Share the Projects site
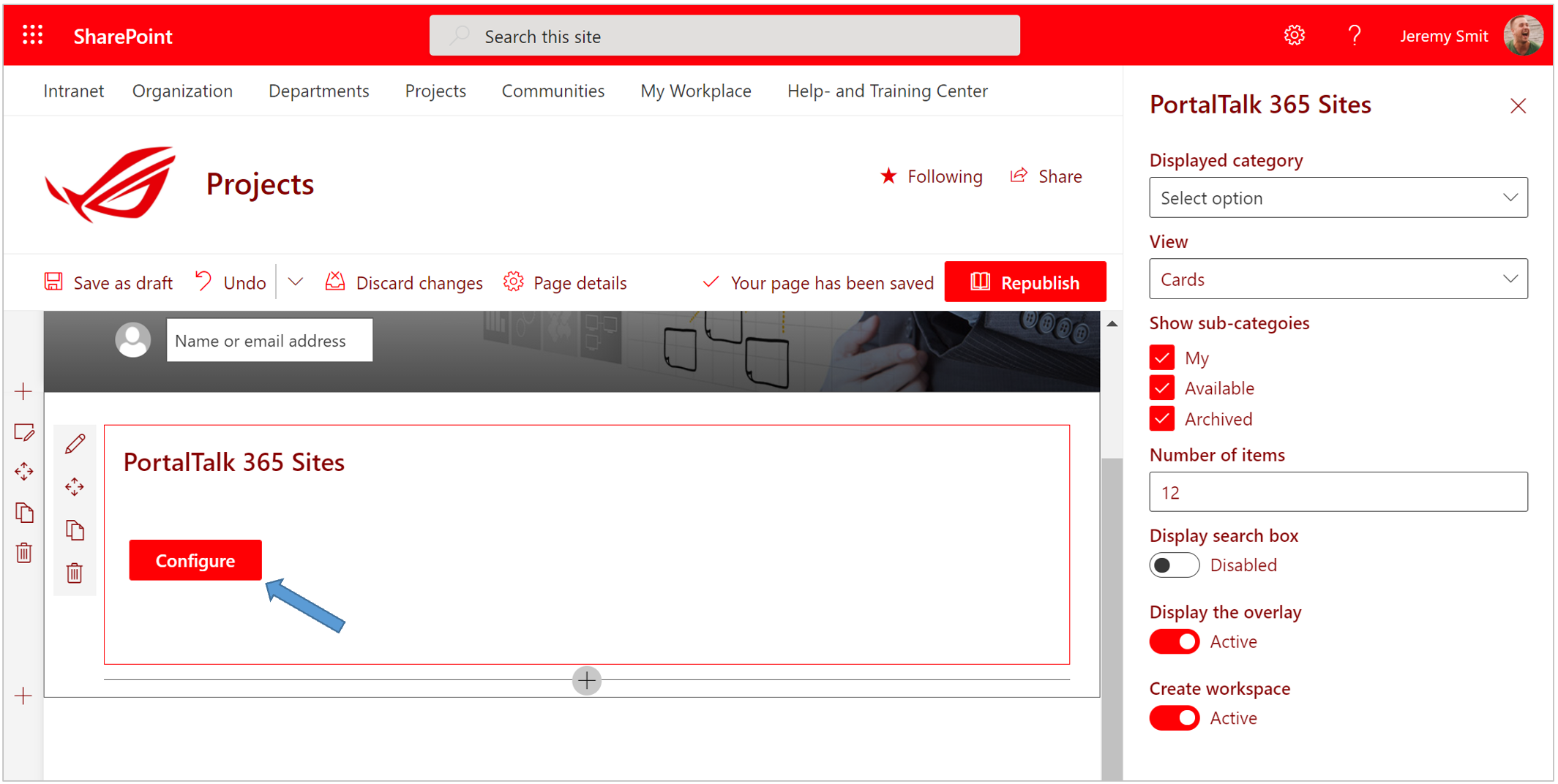Screen dimensions: 1558x784 (1046, 176)
